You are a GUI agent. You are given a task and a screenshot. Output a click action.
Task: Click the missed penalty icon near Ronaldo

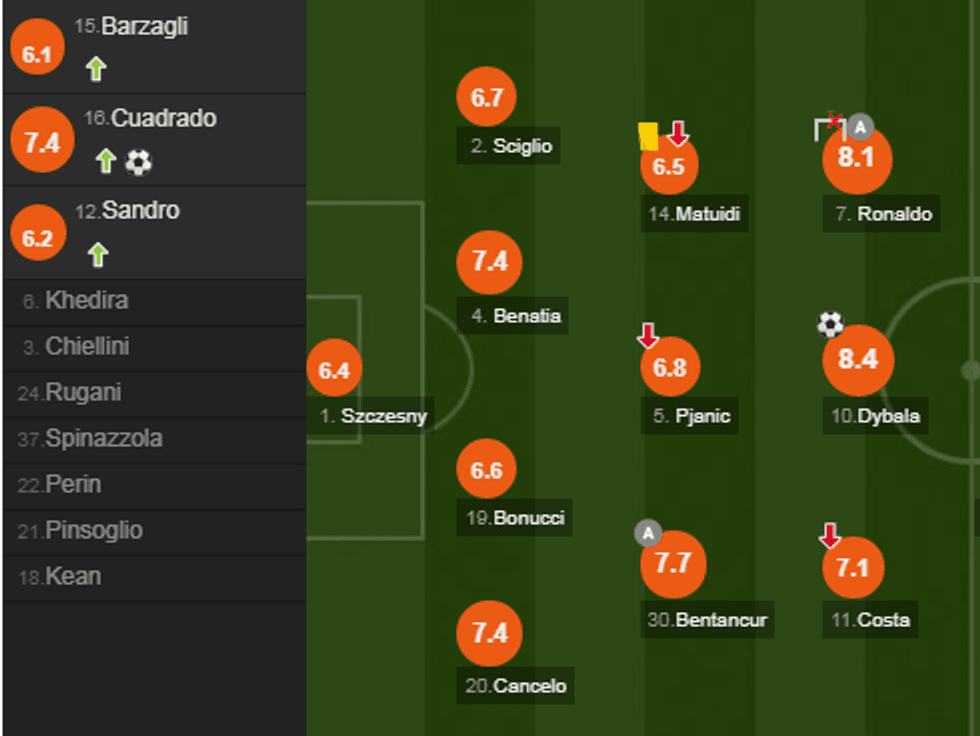click(830, 127)
